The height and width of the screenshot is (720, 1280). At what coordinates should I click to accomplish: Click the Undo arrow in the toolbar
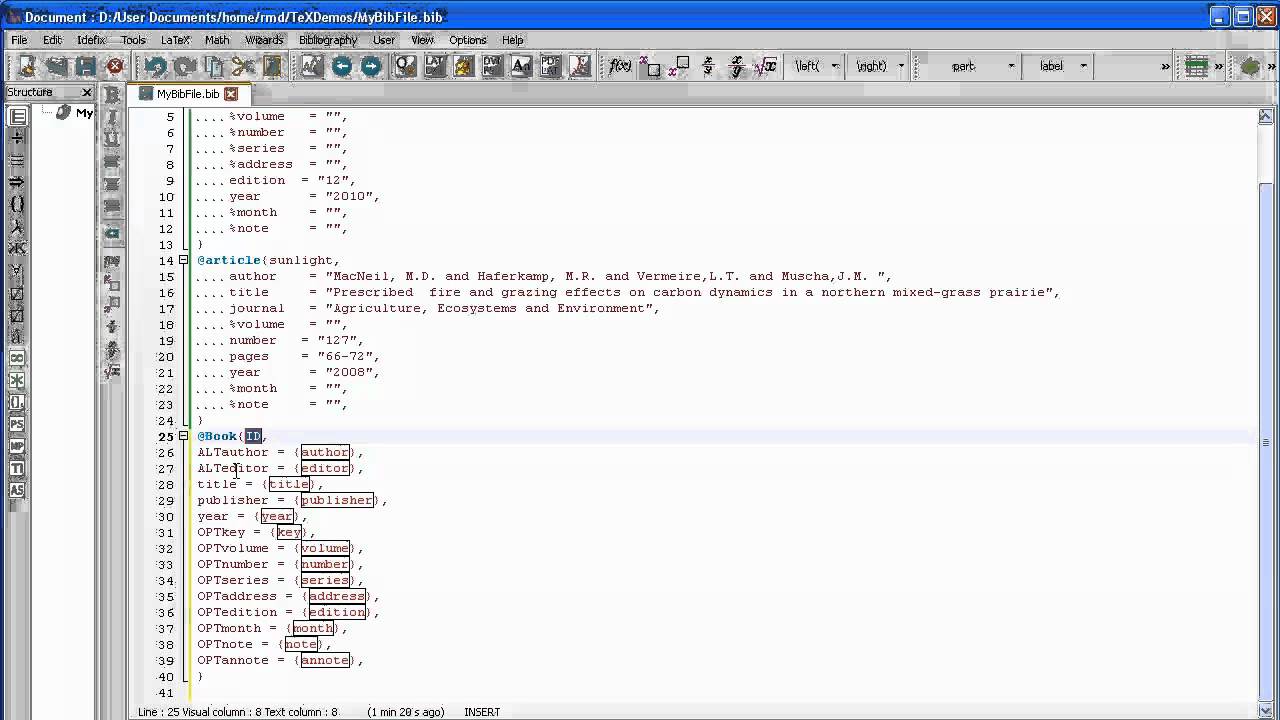click(x=155, y=66)
